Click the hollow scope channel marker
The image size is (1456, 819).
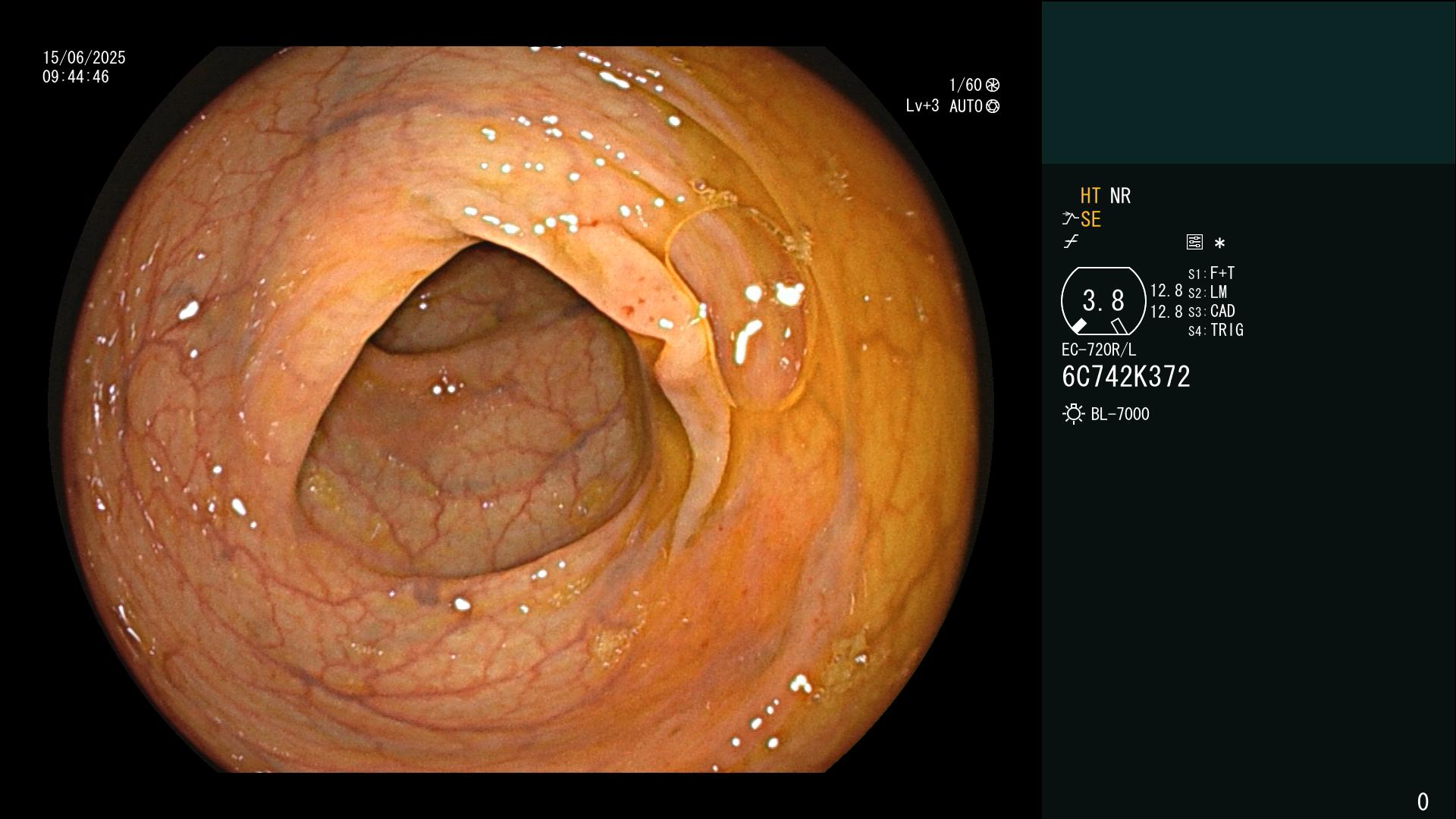click(x=1119, y=326)
